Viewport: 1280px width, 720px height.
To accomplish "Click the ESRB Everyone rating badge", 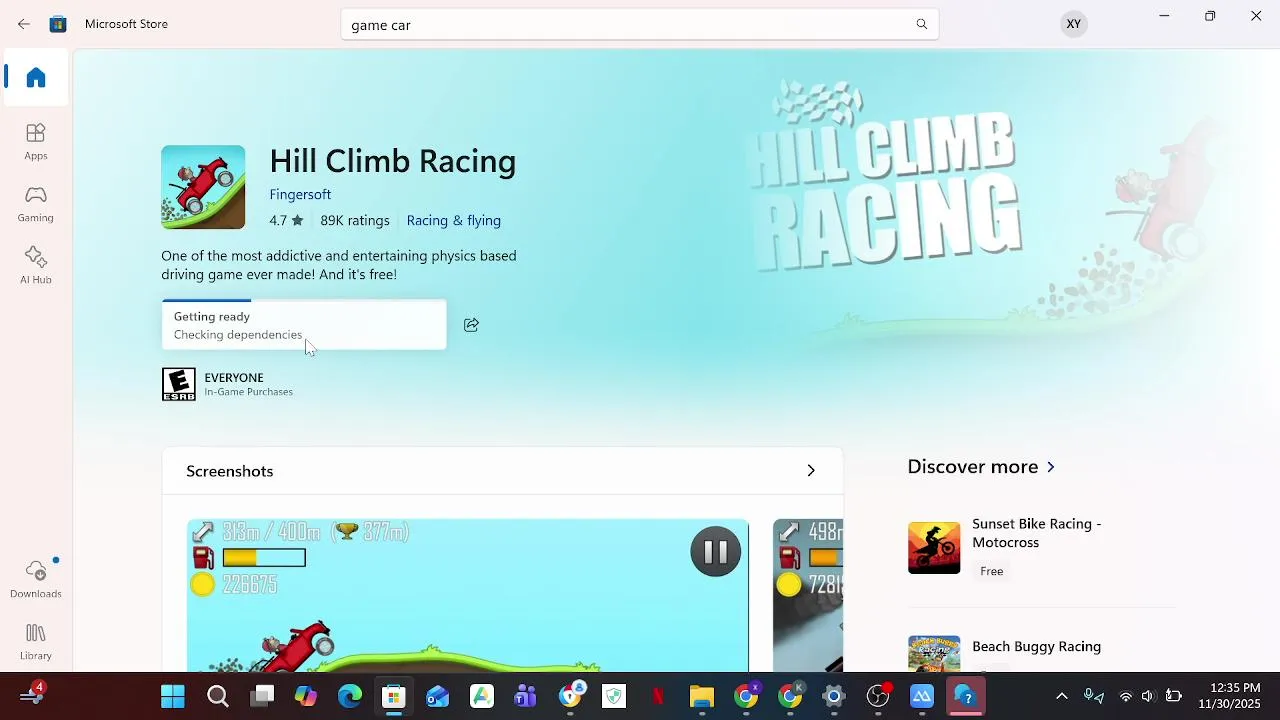I will click(x=179, y=384).
